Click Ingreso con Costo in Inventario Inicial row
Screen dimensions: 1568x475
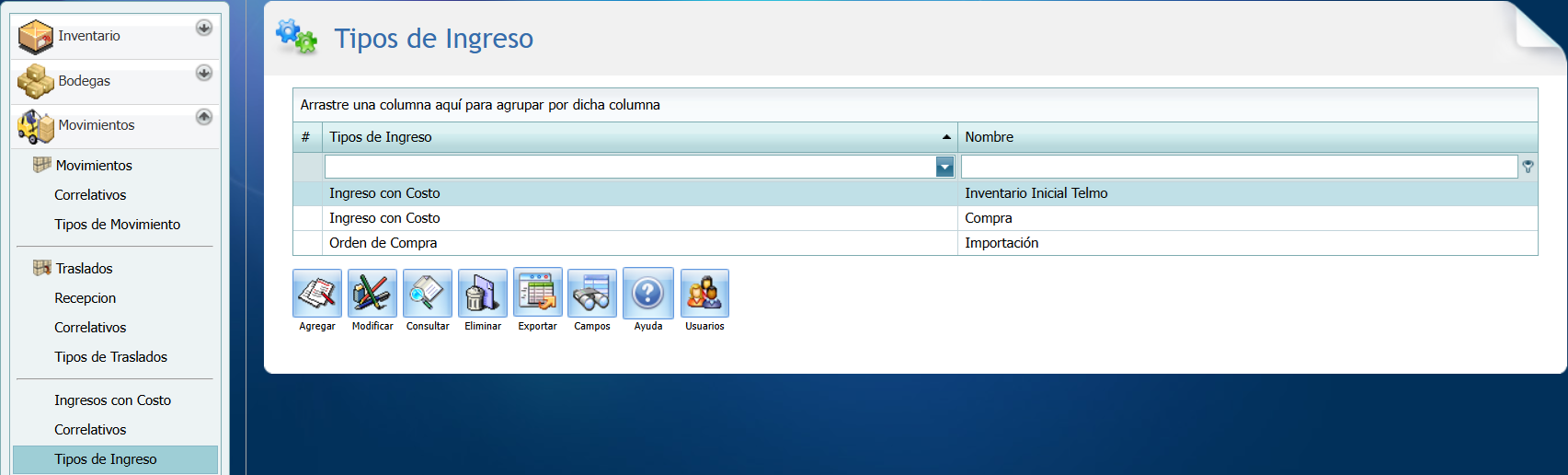click(640, 193)
